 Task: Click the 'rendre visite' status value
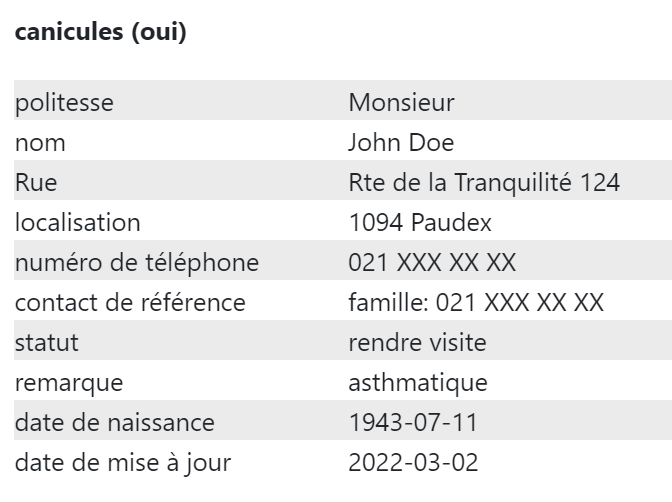click(417, 343)
